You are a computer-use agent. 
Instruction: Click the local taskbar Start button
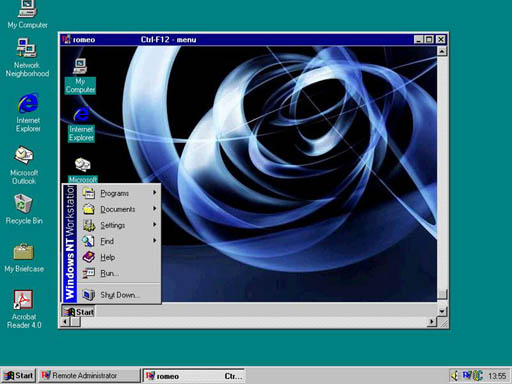coord(18,376)
